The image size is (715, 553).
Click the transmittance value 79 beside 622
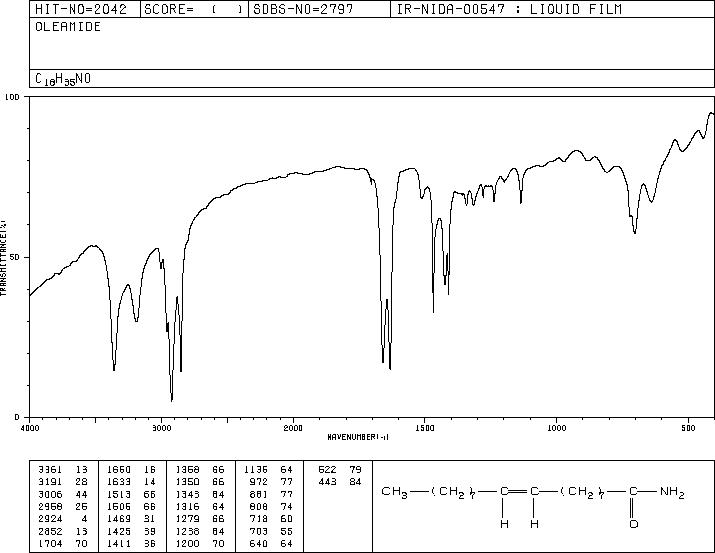(355, 469)
